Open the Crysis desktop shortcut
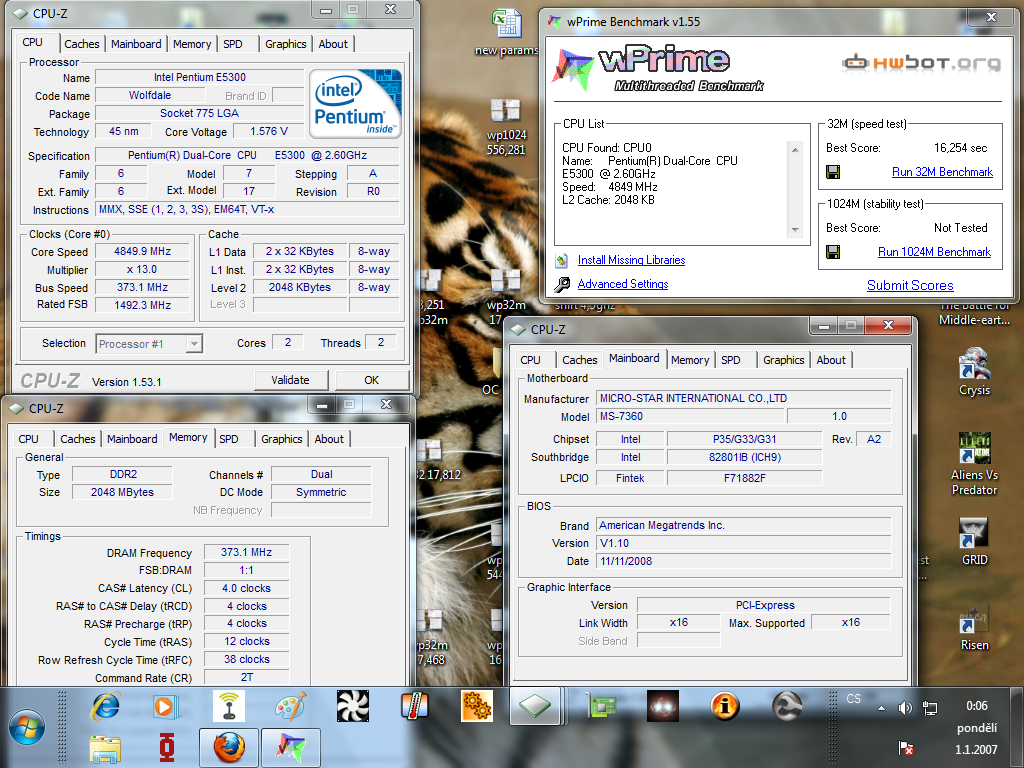The image size is (1024, 768). (974, 372)
